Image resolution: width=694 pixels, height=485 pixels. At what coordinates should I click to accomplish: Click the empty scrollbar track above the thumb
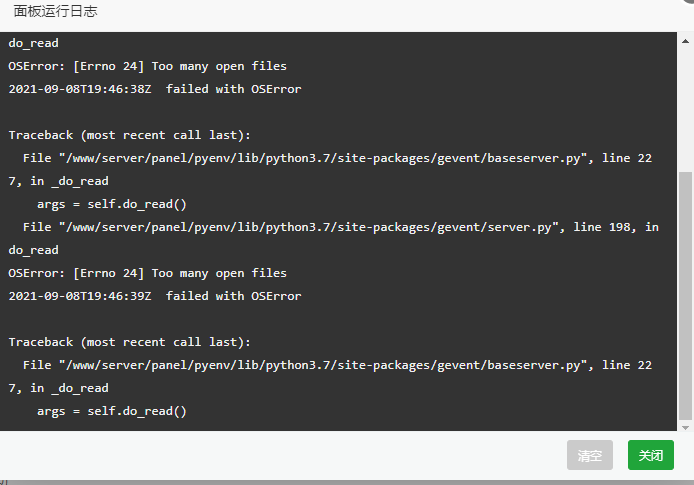pyautogui.click(x=685, y=109)
